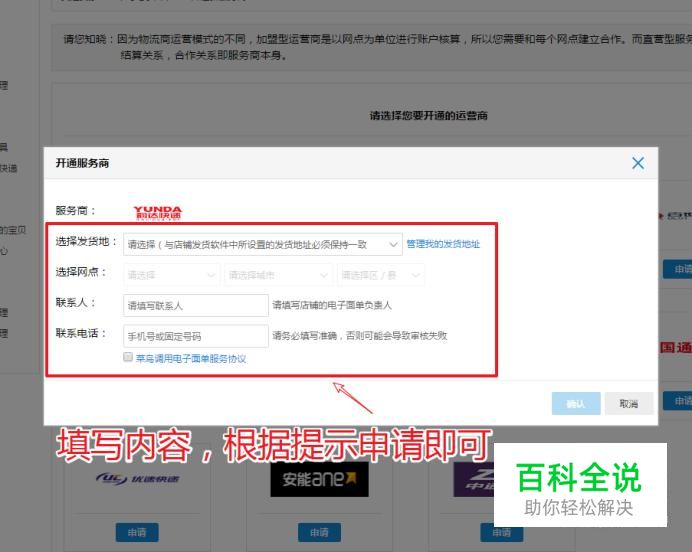Check the 菜鸟调用电子面单服务协议 checkbox
This screenshot has width=692, height=552.
[x=128, y=357]
